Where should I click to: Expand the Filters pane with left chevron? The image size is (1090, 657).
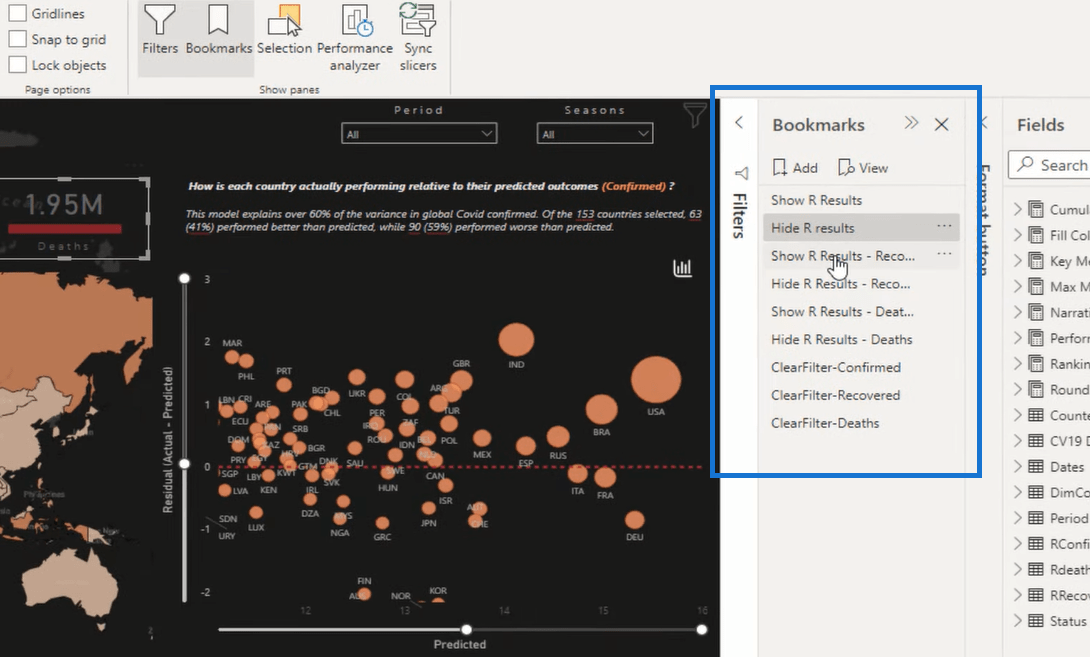(739, 123)
